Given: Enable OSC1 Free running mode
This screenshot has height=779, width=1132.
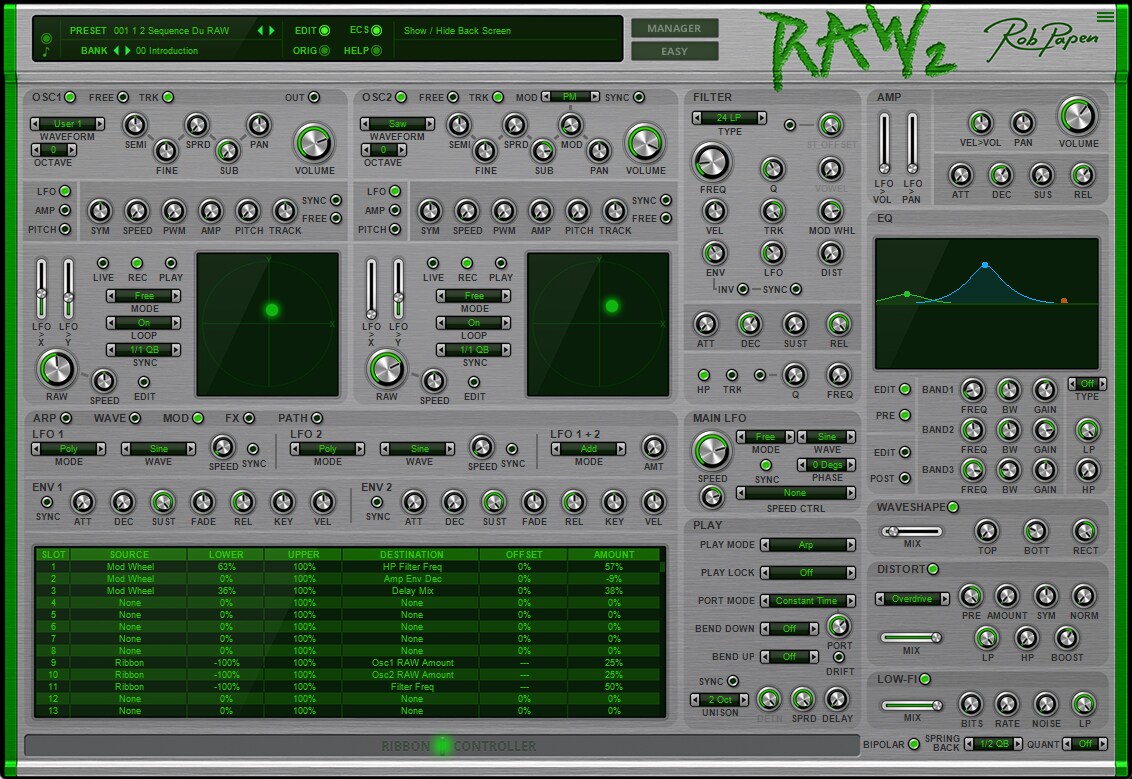Looking at the screenshot, I should click(x=123, y=97).
